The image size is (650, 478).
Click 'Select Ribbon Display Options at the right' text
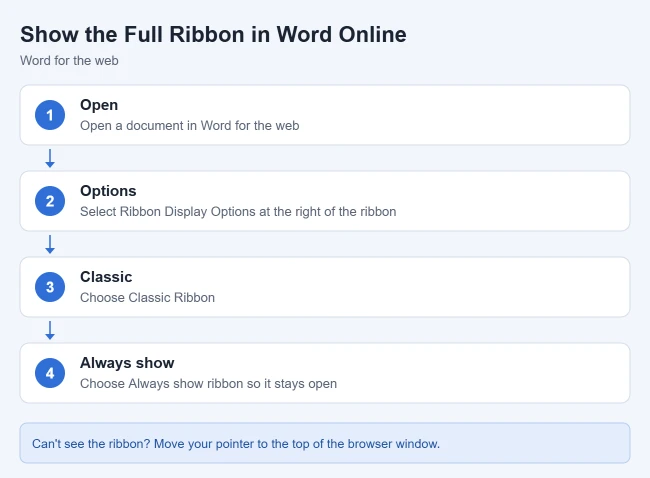coord(201,211)
